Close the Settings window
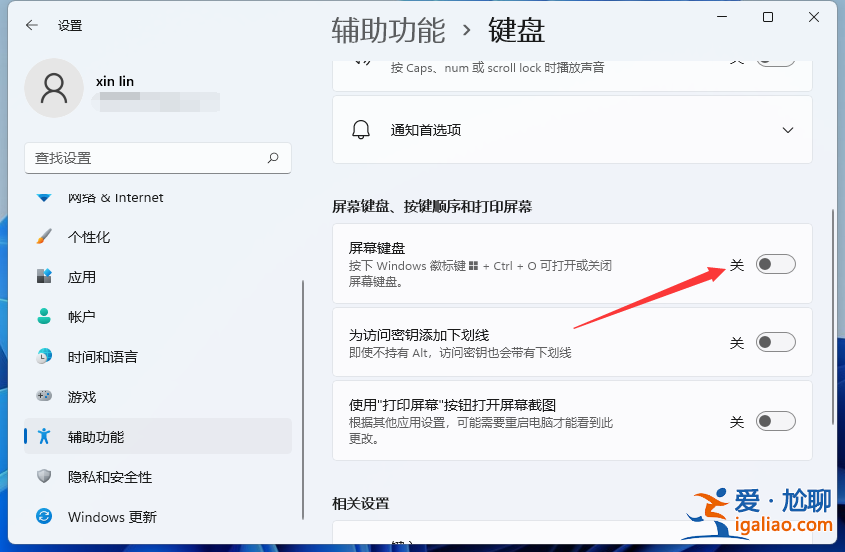 814,17
